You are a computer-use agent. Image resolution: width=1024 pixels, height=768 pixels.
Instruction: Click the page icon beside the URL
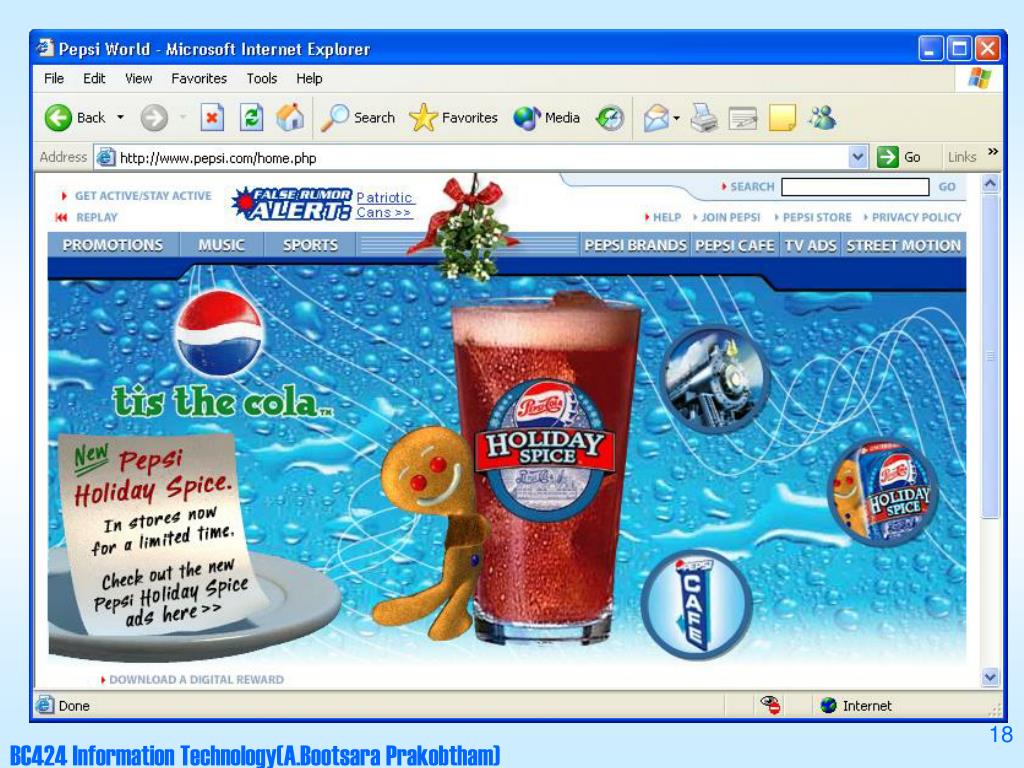point(105,157)
